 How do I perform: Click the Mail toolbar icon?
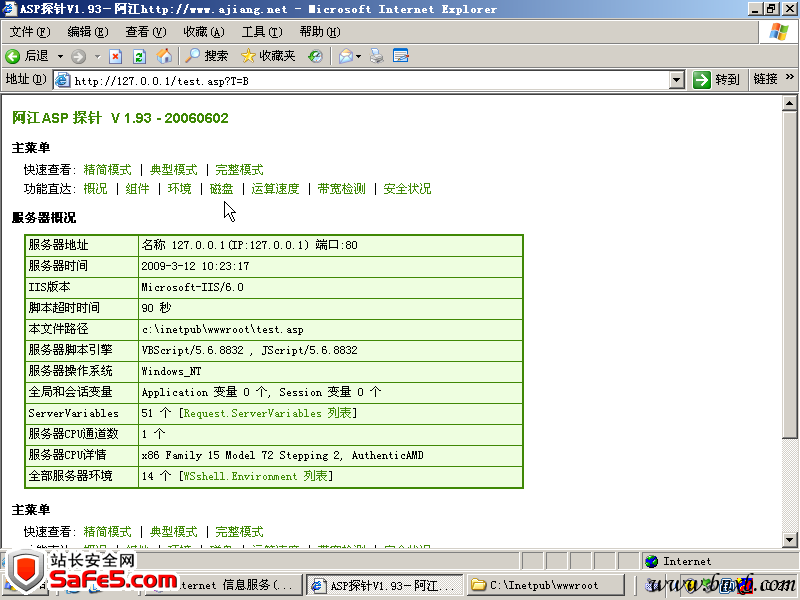(345, 56)
